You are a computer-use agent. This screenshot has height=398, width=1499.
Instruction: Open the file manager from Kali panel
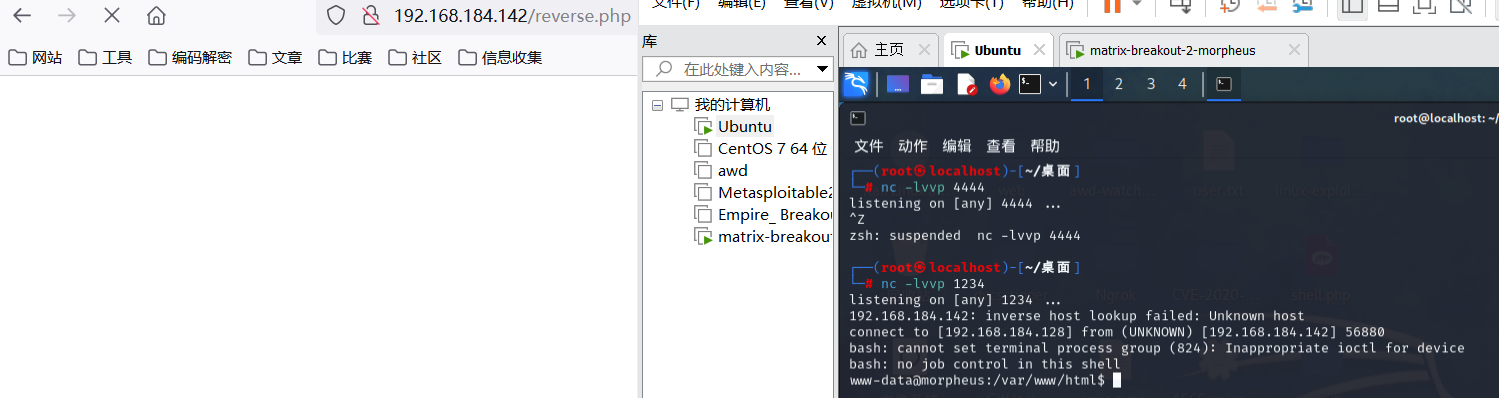[x=932, y=85]
